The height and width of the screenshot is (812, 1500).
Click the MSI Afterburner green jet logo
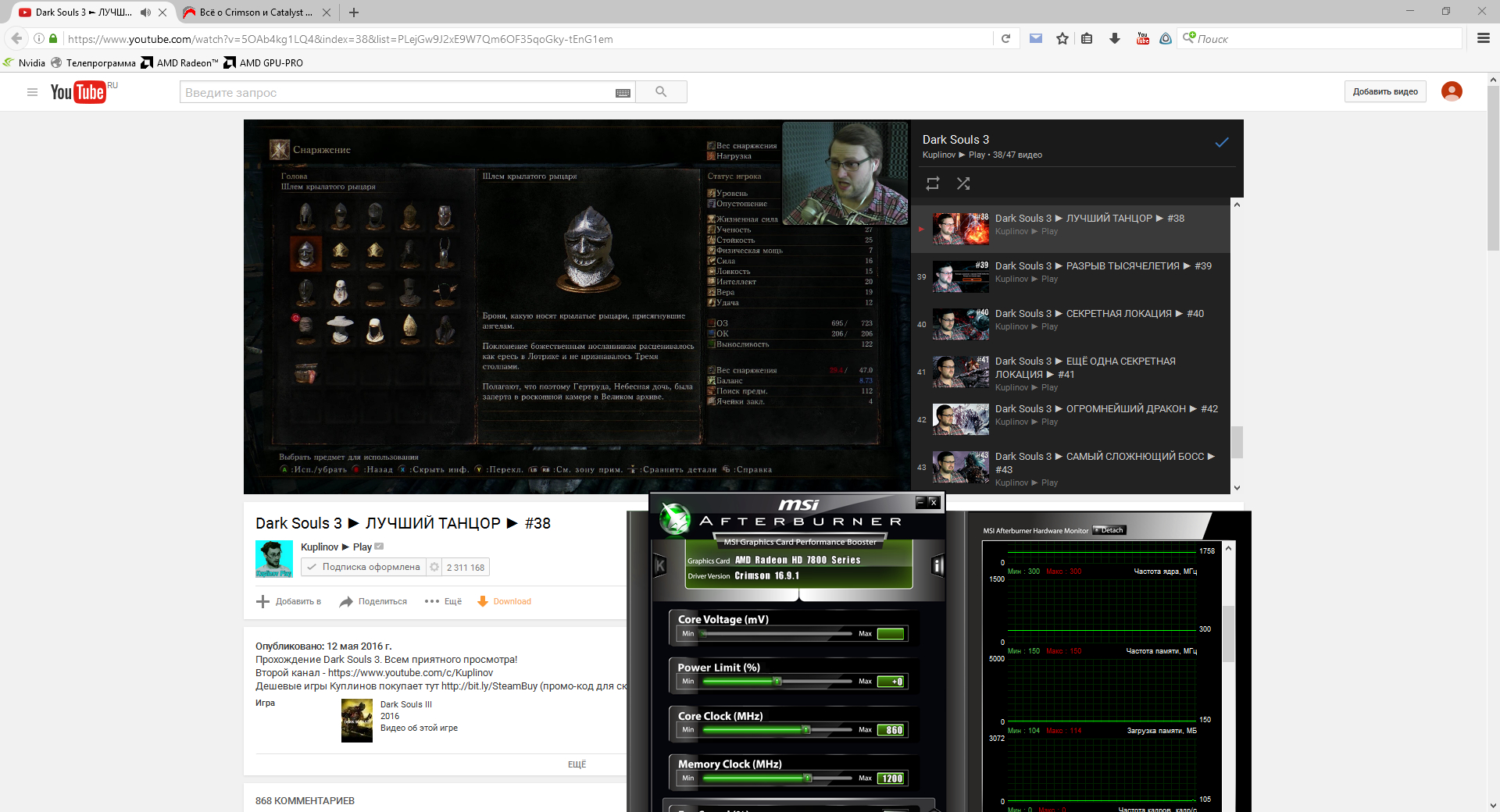(x=674, y=518)
